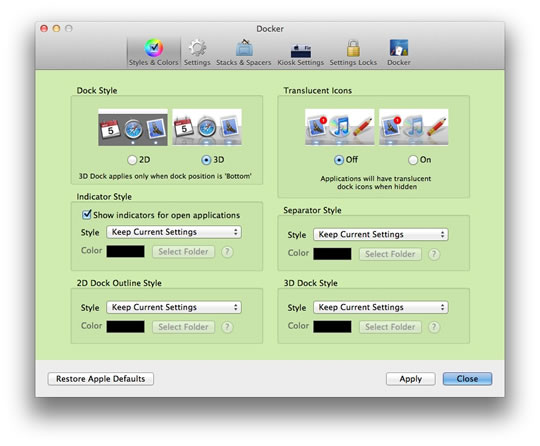
Task: Open 2D Dock Outline Style dropdown
Action: click(x=174, y=307)
